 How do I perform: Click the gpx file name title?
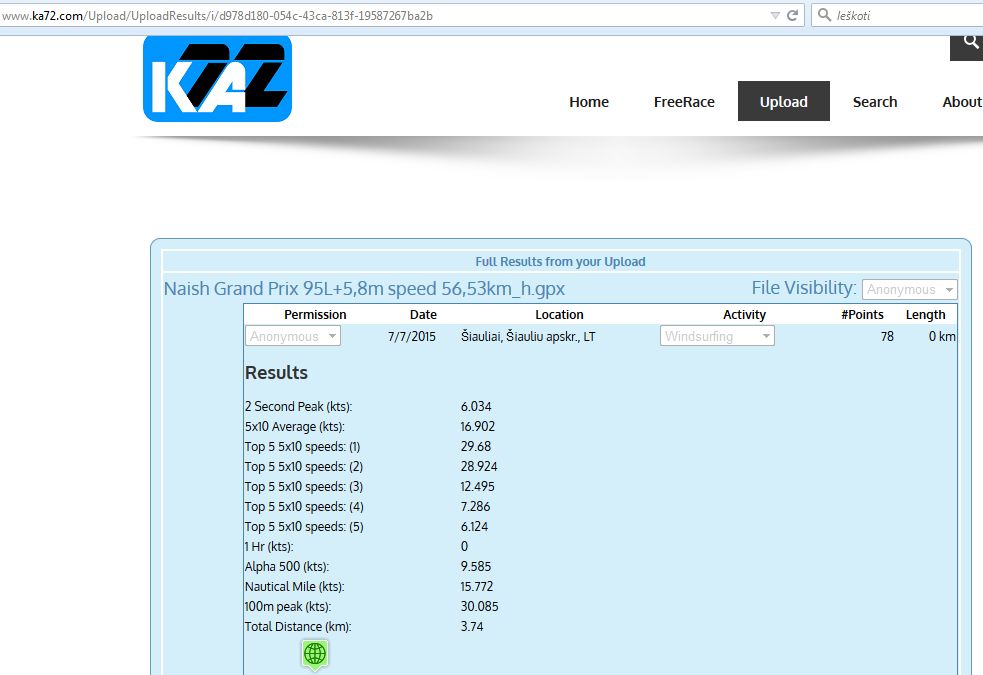[x=364, y=289]
